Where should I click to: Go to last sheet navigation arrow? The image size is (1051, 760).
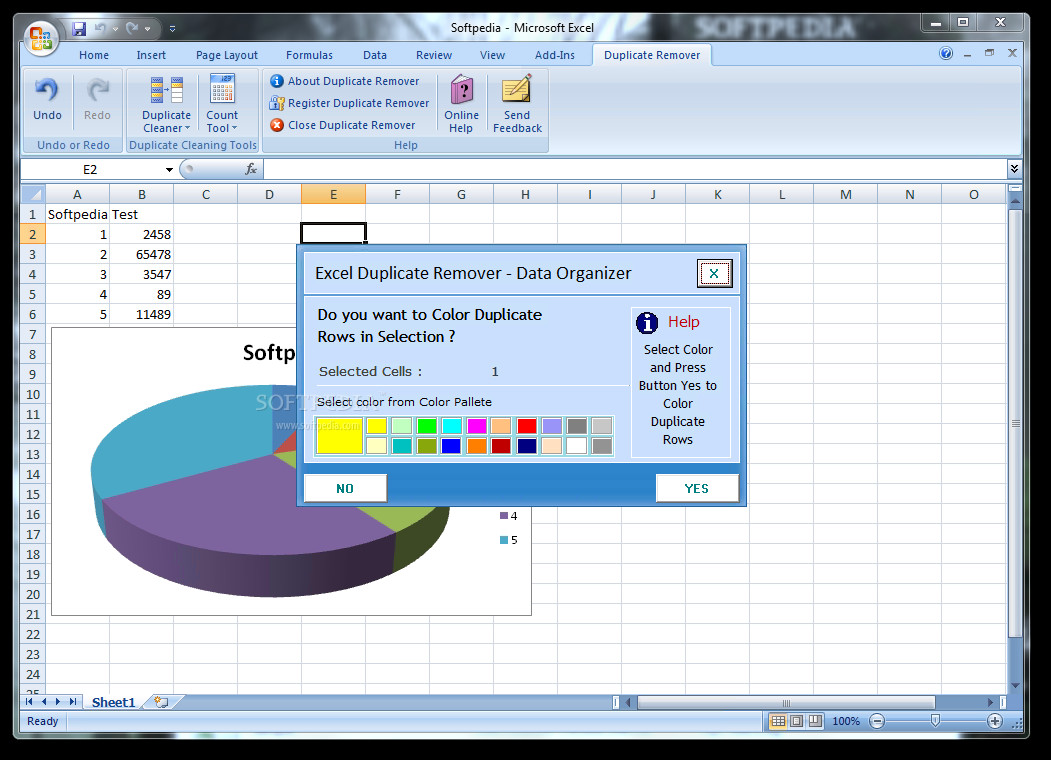[x=73, y=702]
